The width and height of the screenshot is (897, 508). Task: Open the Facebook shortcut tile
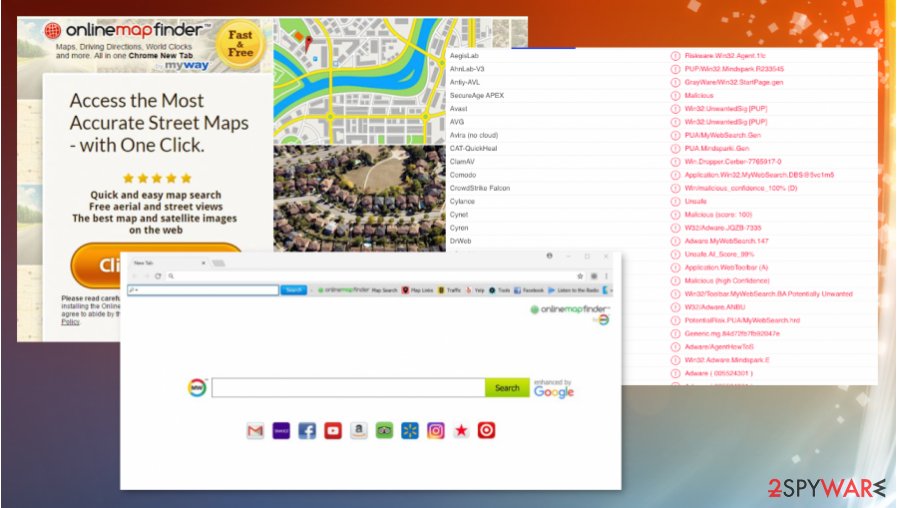tap(307, 430)
